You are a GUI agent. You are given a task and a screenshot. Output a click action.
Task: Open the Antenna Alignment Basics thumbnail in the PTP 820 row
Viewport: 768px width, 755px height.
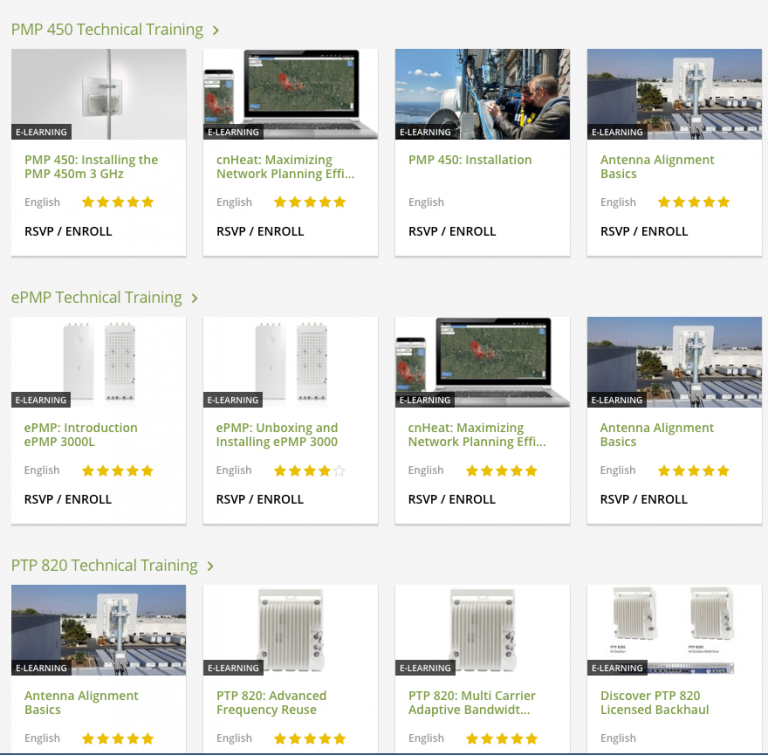[x=98, y=630]
